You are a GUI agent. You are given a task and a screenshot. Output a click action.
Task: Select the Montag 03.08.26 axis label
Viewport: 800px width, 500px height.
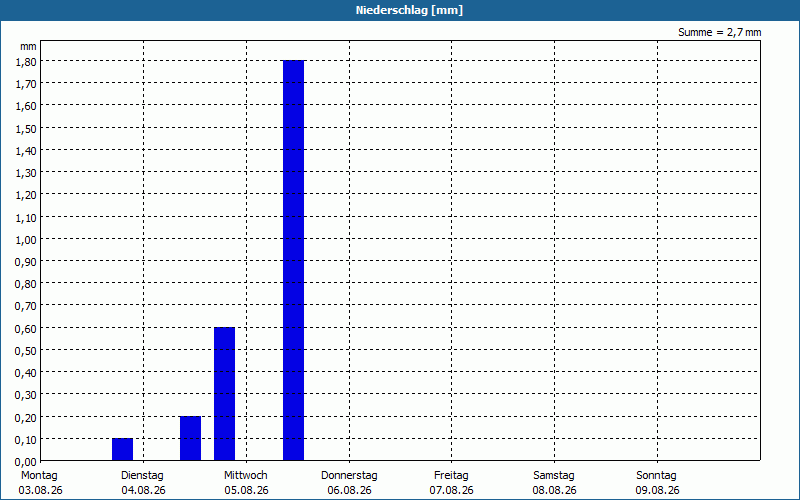[40, 483]
